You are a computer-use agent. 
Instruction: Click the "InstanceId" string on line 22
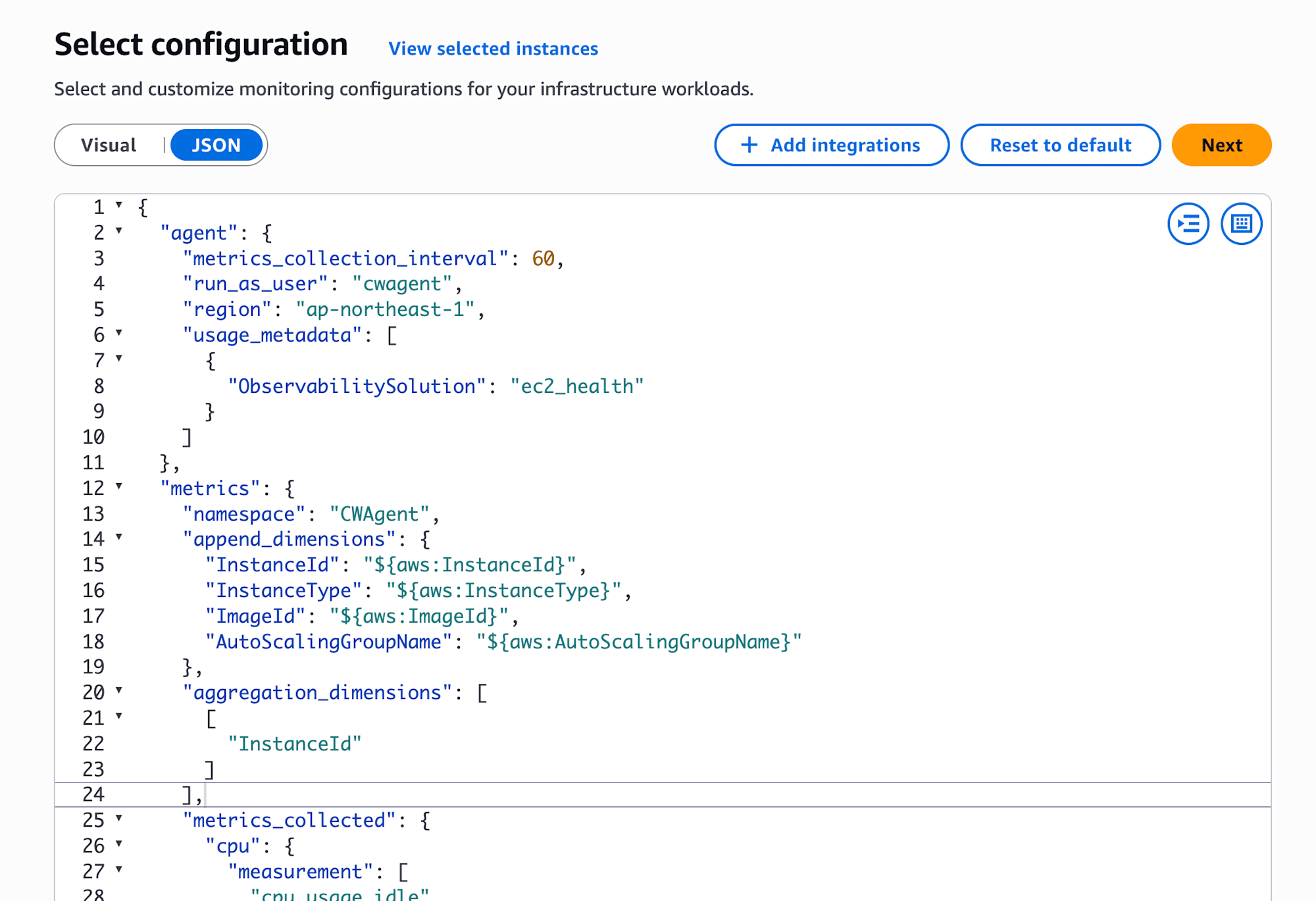[294, 744]
